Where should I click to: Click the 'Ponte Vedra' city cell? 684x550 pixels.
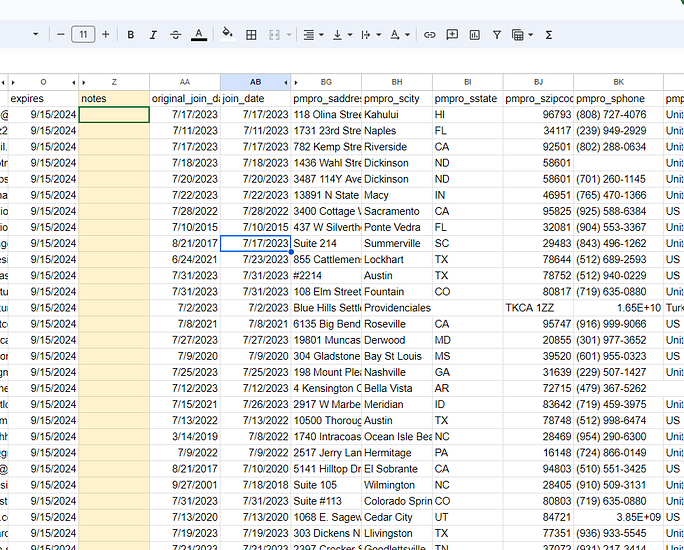[x=397, y=227]
